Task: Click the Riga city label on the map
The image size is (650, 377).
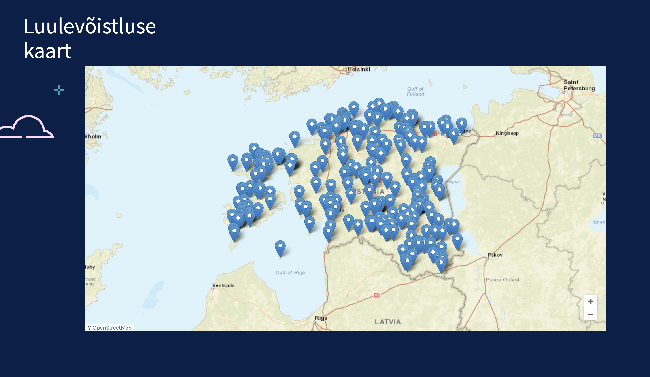Action: 320,318
